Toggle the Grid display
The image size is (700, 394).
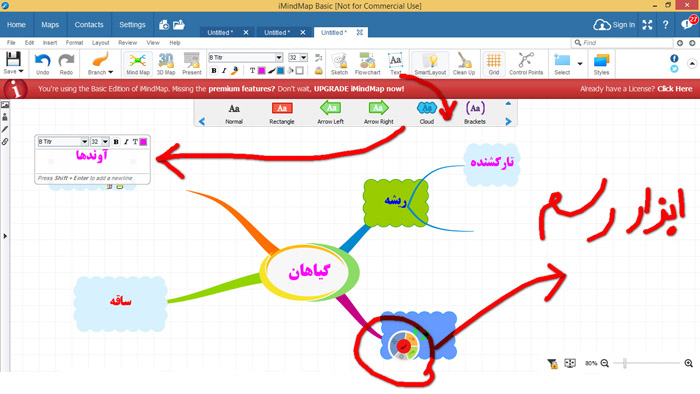(494, 63)
